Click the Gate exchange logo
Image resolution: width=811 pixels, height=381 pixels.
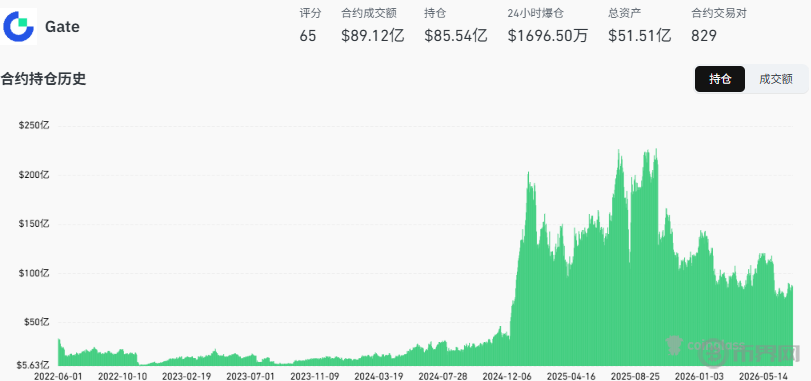18,26
